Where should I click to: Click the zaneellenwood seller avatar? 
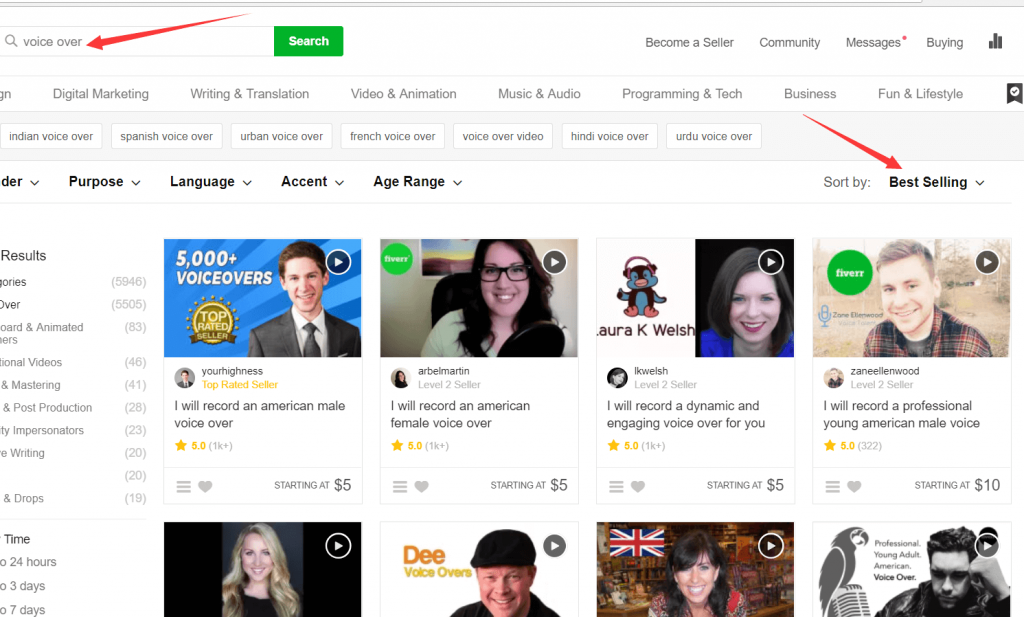833,377
